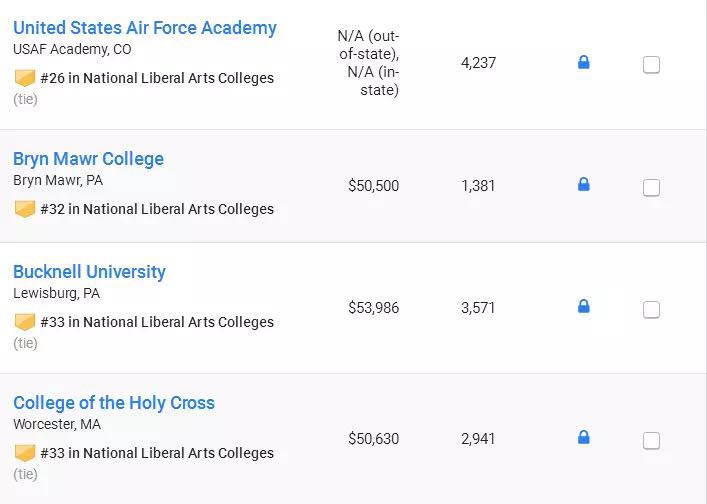
Task: Click ranking badge icon for Holy Cross
Action: (x=25, y=453)
